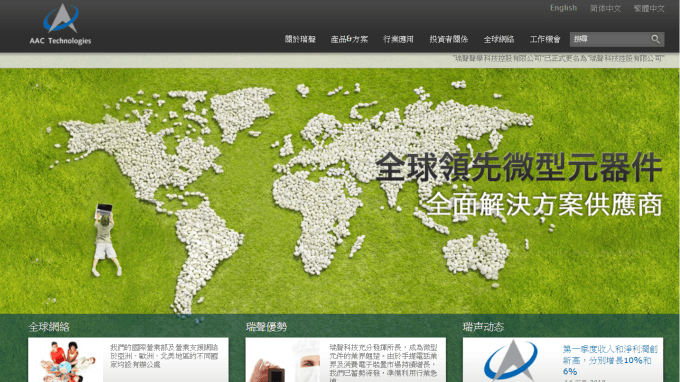This screenshot has height=382, width=680.
Task: Switch language to 简体中文
Action: pos(605,8)
